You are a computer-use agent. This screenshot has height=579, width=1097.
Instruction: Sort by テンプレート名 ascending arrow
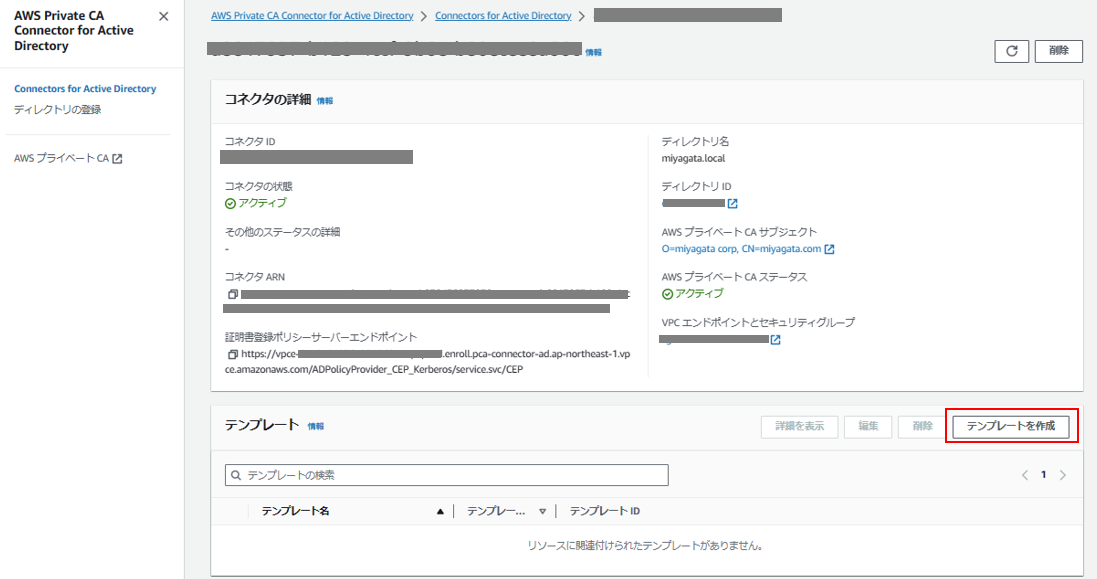coord(440,512)
